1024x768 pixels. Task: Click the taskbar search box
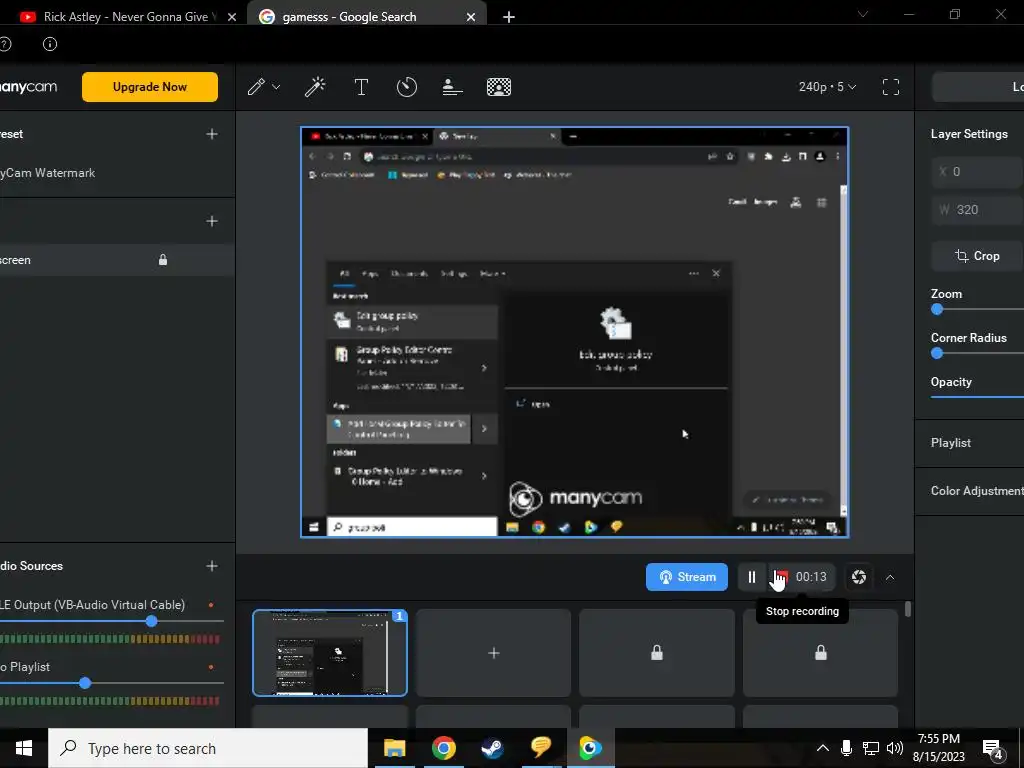pos(208,748)
